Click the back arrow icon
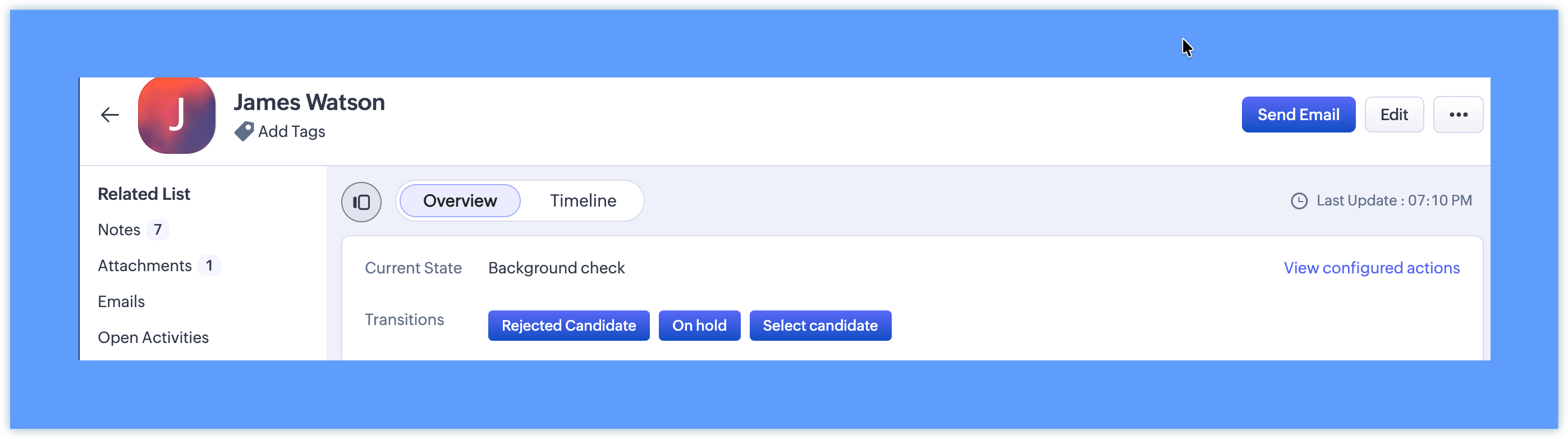The width and height of the screenshot is (1568, 439). pyautogui.click(x=109, y=115)
